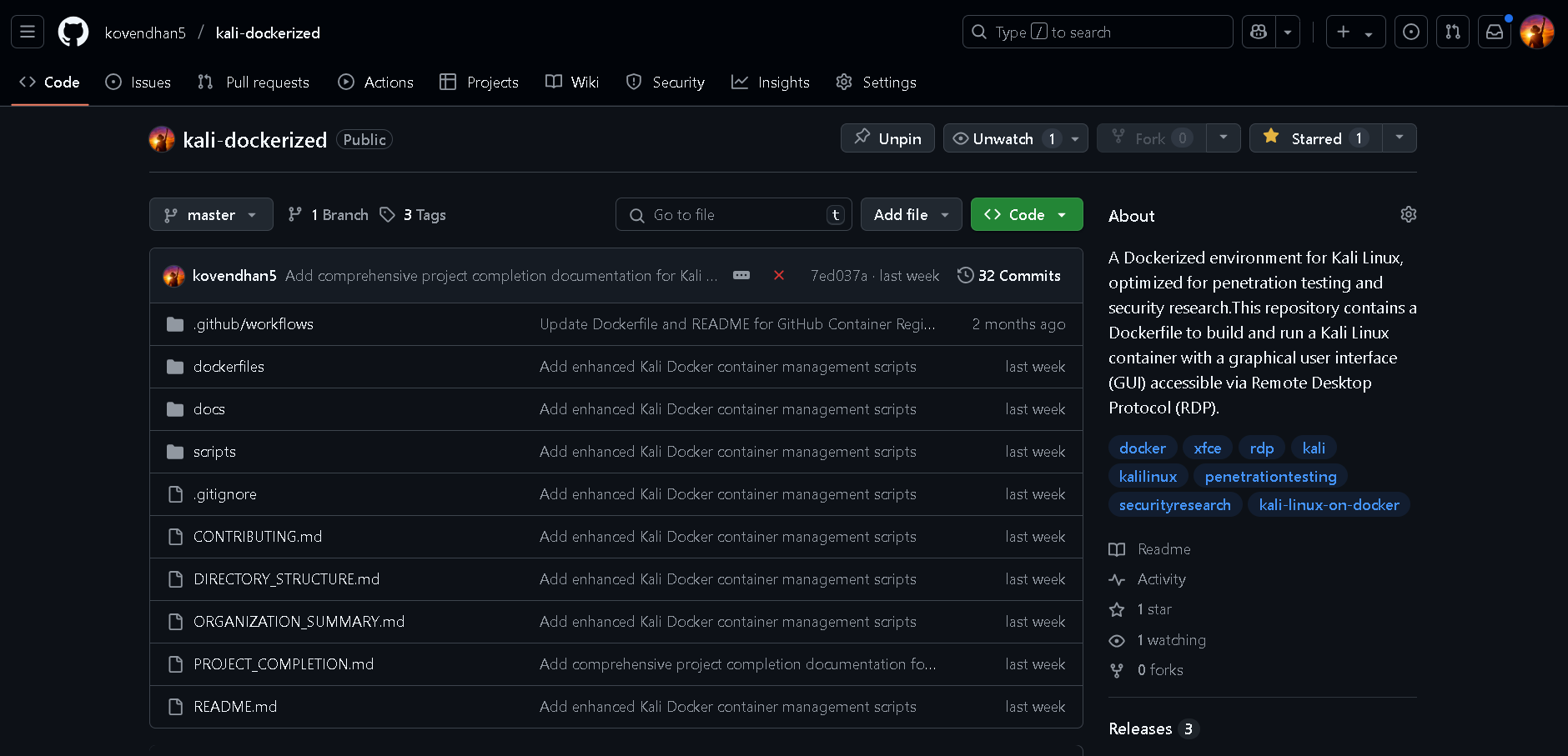Open the user profile avatar menu
Viewport: 1568px width, 756px height.
(1537, 32)
